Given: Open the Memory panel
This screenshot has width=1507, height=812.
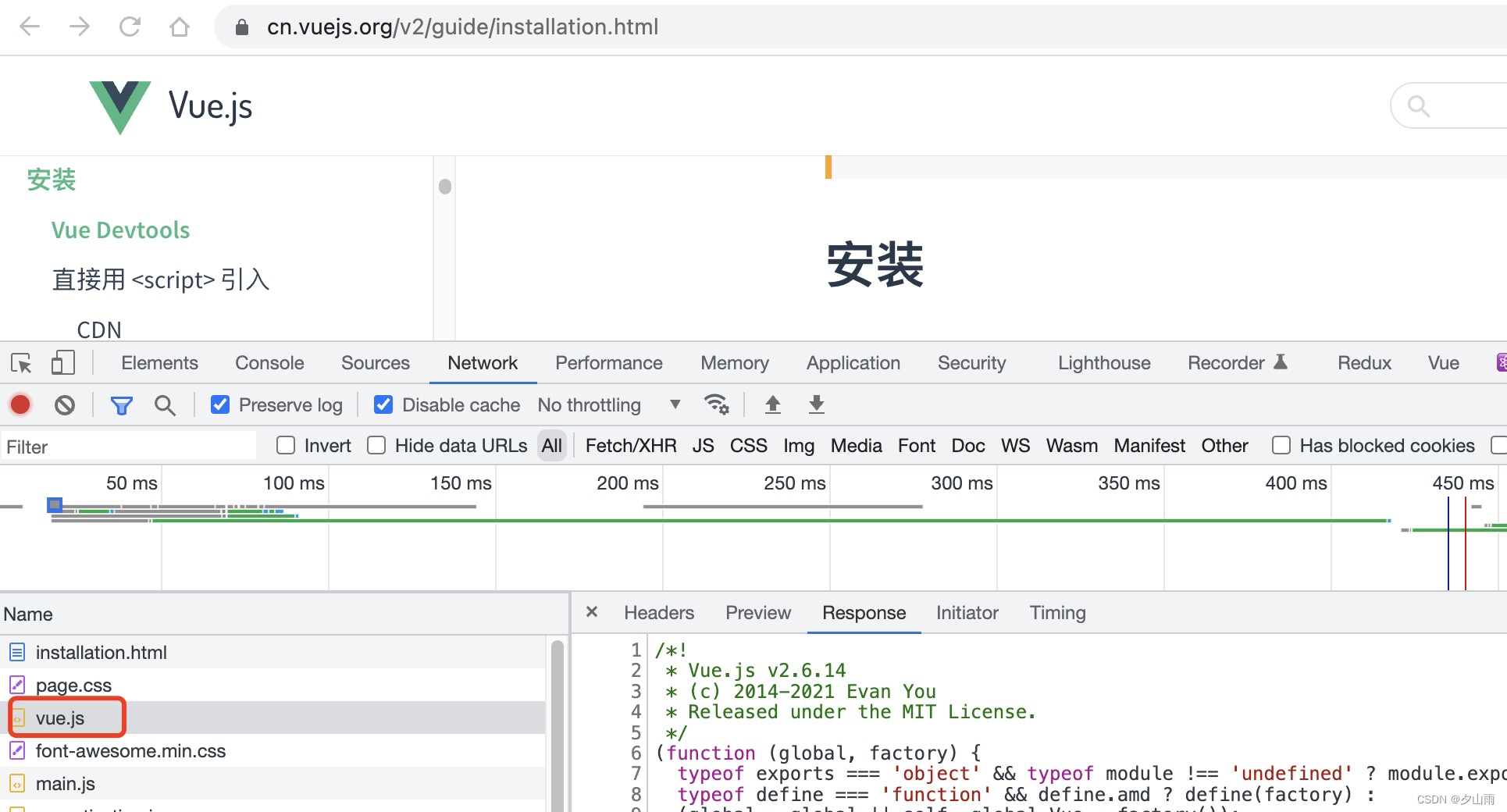Looking at the screenshot, I should [735, 363].
